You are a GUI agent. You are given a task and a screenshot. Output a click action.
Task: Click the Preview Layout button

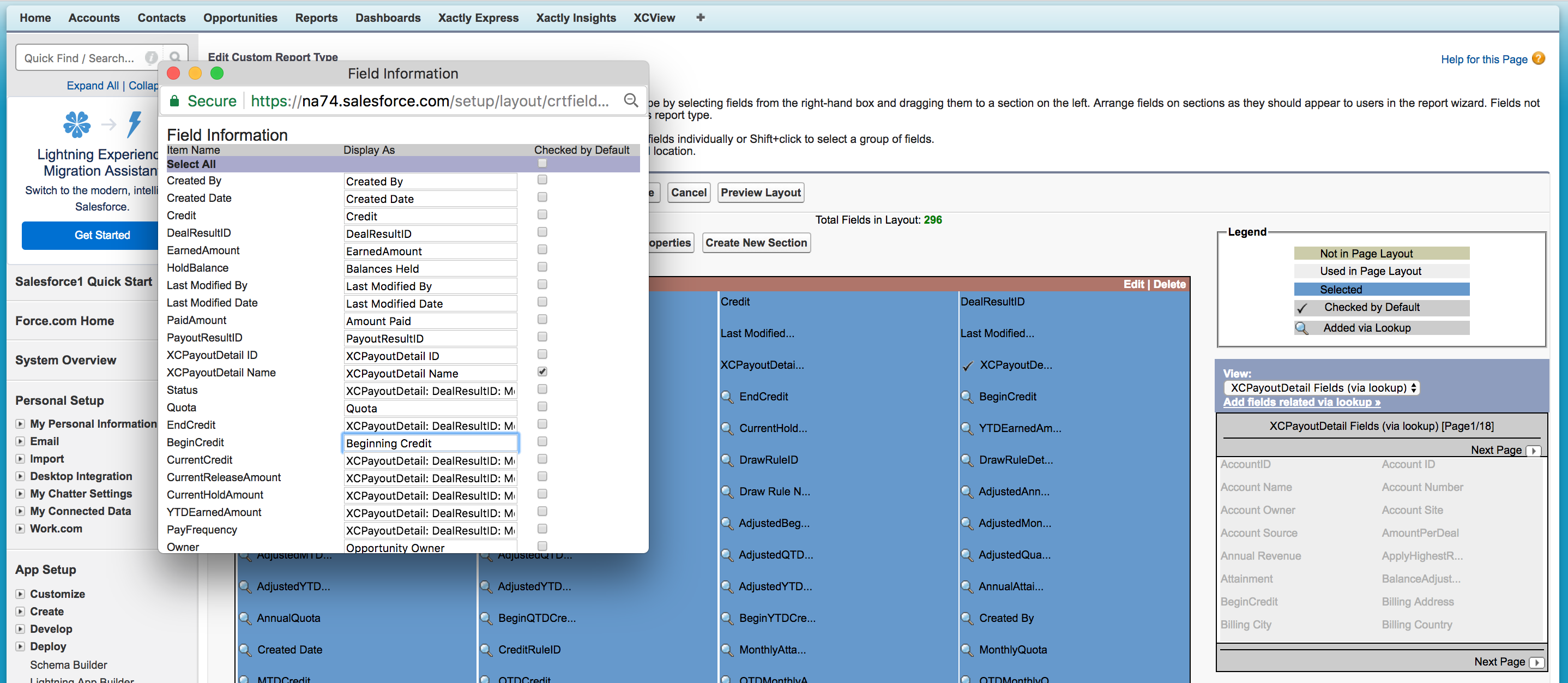[x=761, y=193]
